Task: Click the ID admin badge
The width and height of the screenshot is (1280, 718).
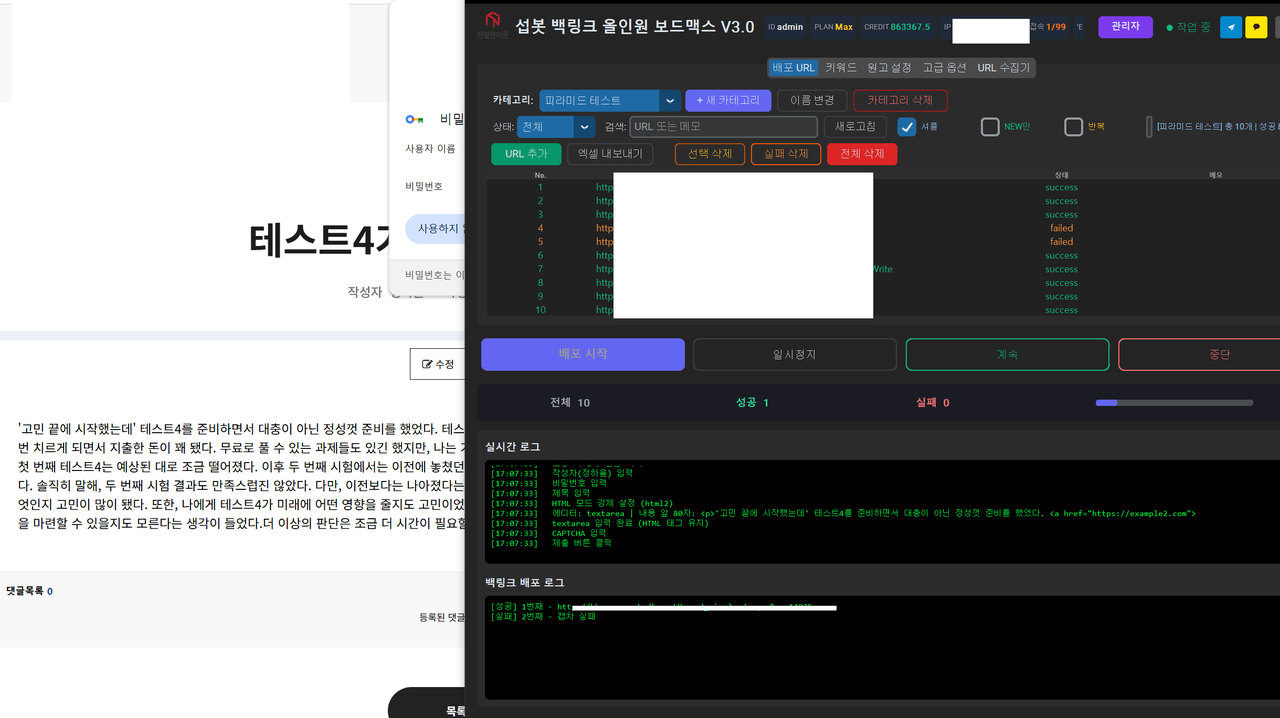Action: coord(785,27)
